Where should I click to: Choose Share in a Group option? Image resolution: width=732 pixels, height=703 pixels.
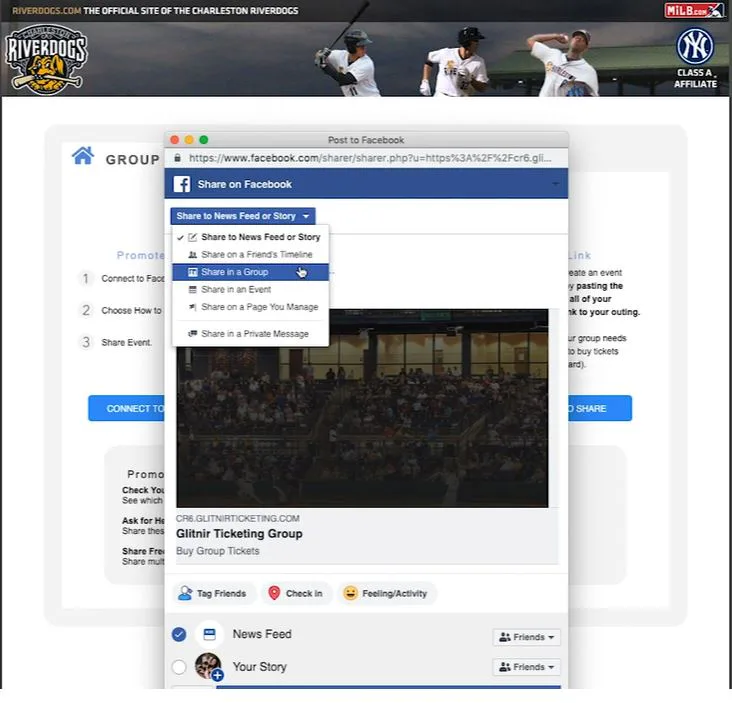tap(250, 272)
